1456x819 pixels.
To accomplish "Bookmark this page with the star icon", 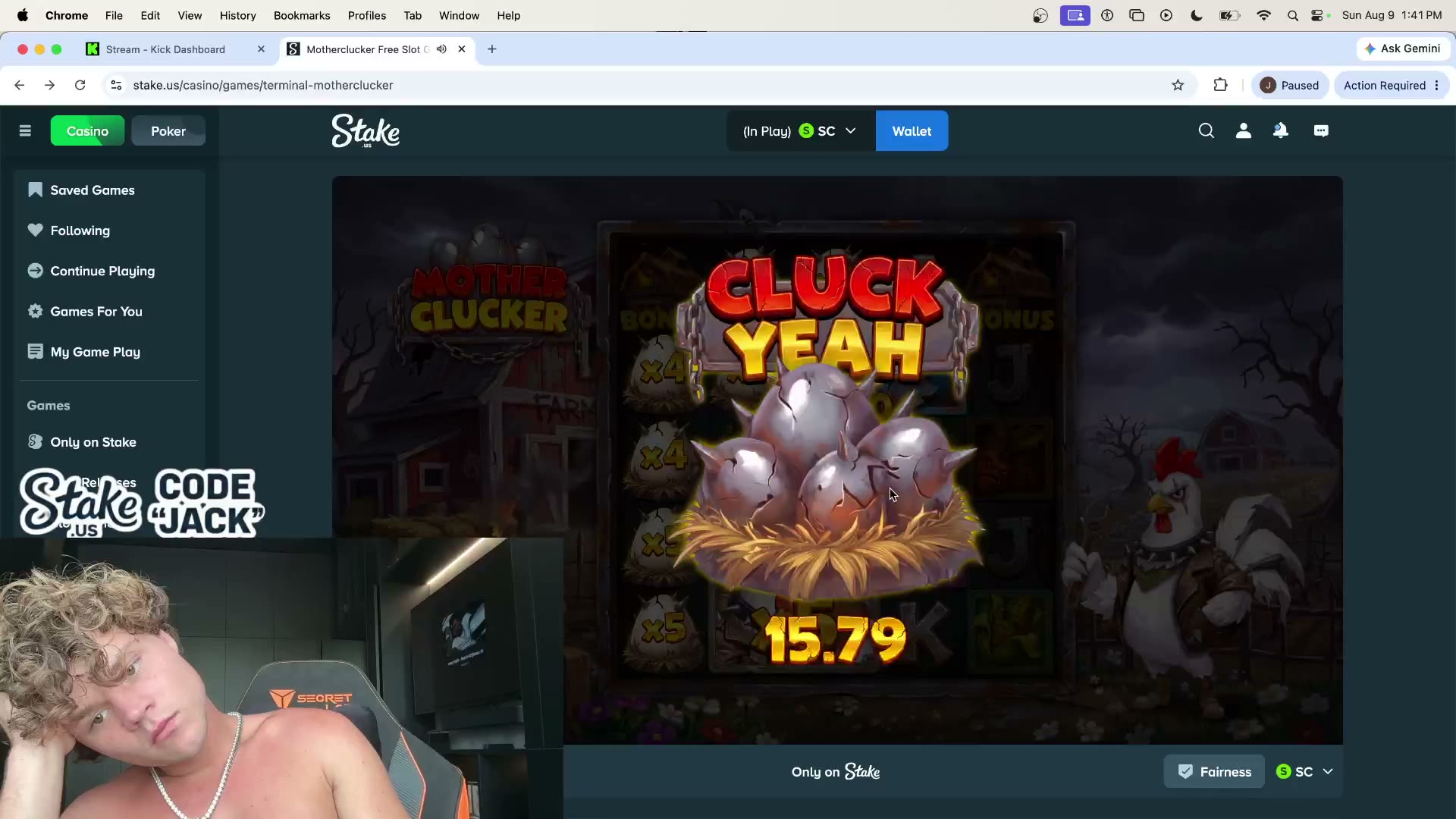I will 1178,85.
